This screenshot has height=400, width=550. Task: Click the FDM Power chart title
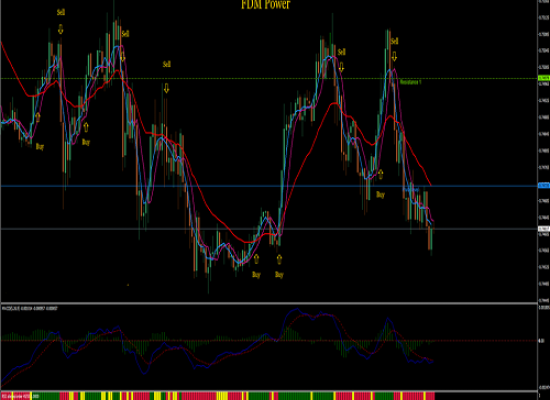(x=266, y=4)
